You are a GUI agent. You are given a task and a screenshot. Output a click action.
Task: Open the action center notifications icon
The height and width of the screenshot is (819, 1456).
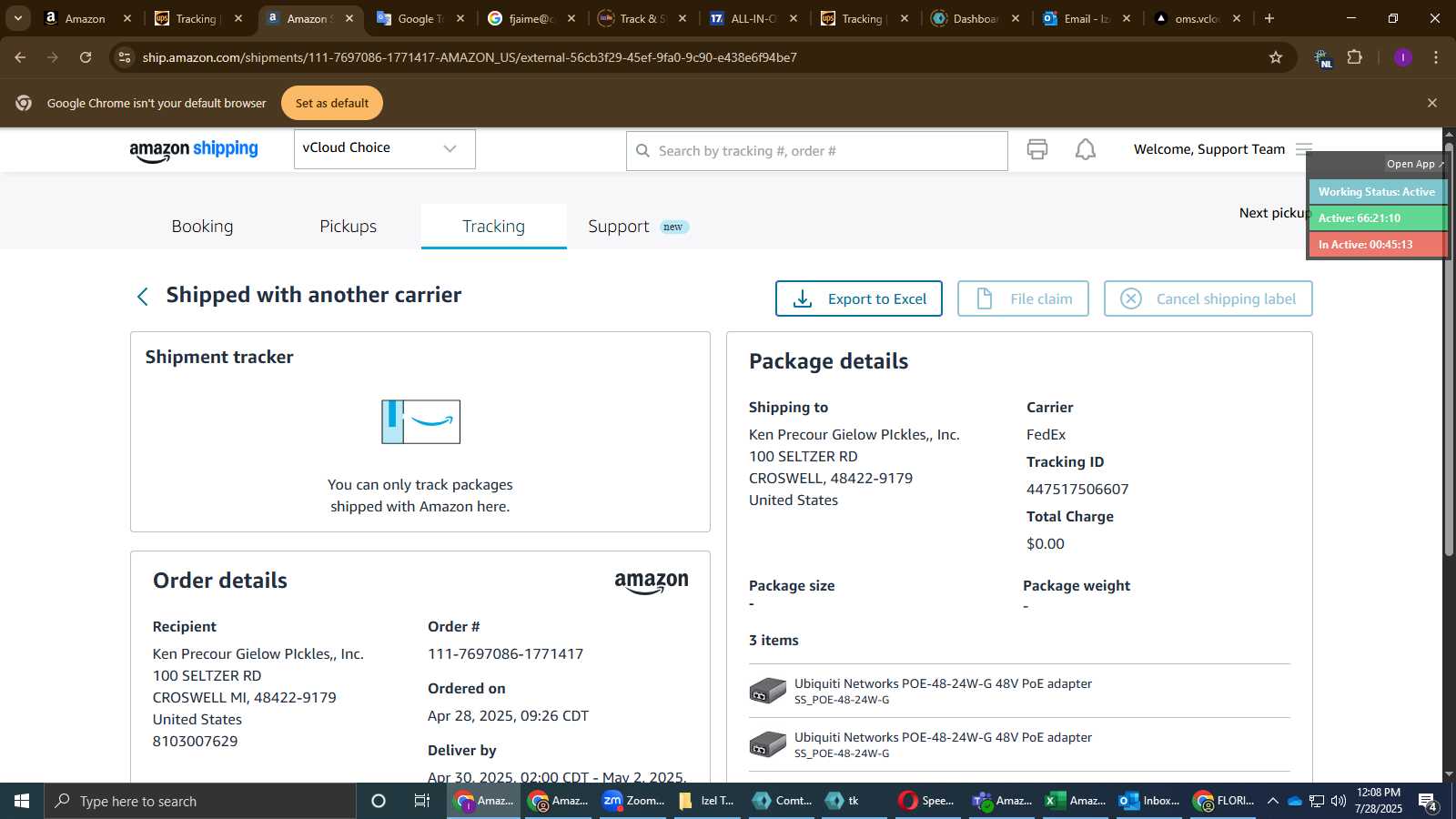(x=1428, y=802)
